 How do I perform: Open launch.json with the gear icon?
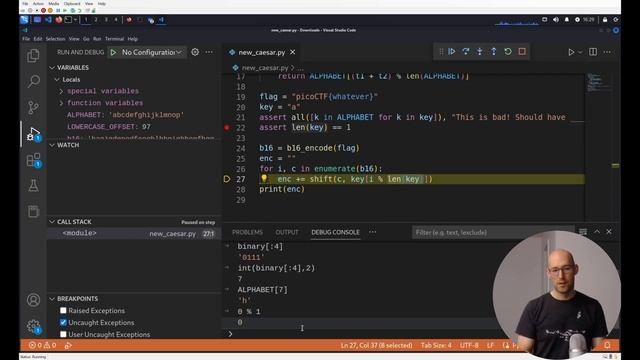(195, 52)
